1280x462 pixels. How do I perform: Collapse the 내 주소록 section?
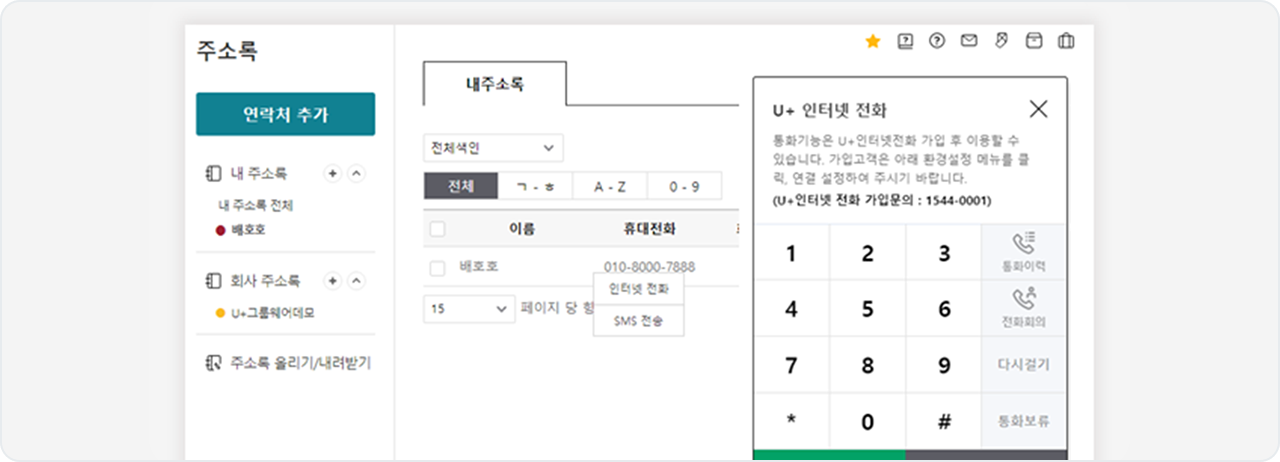pyautogui.click(x=357, y=173)
